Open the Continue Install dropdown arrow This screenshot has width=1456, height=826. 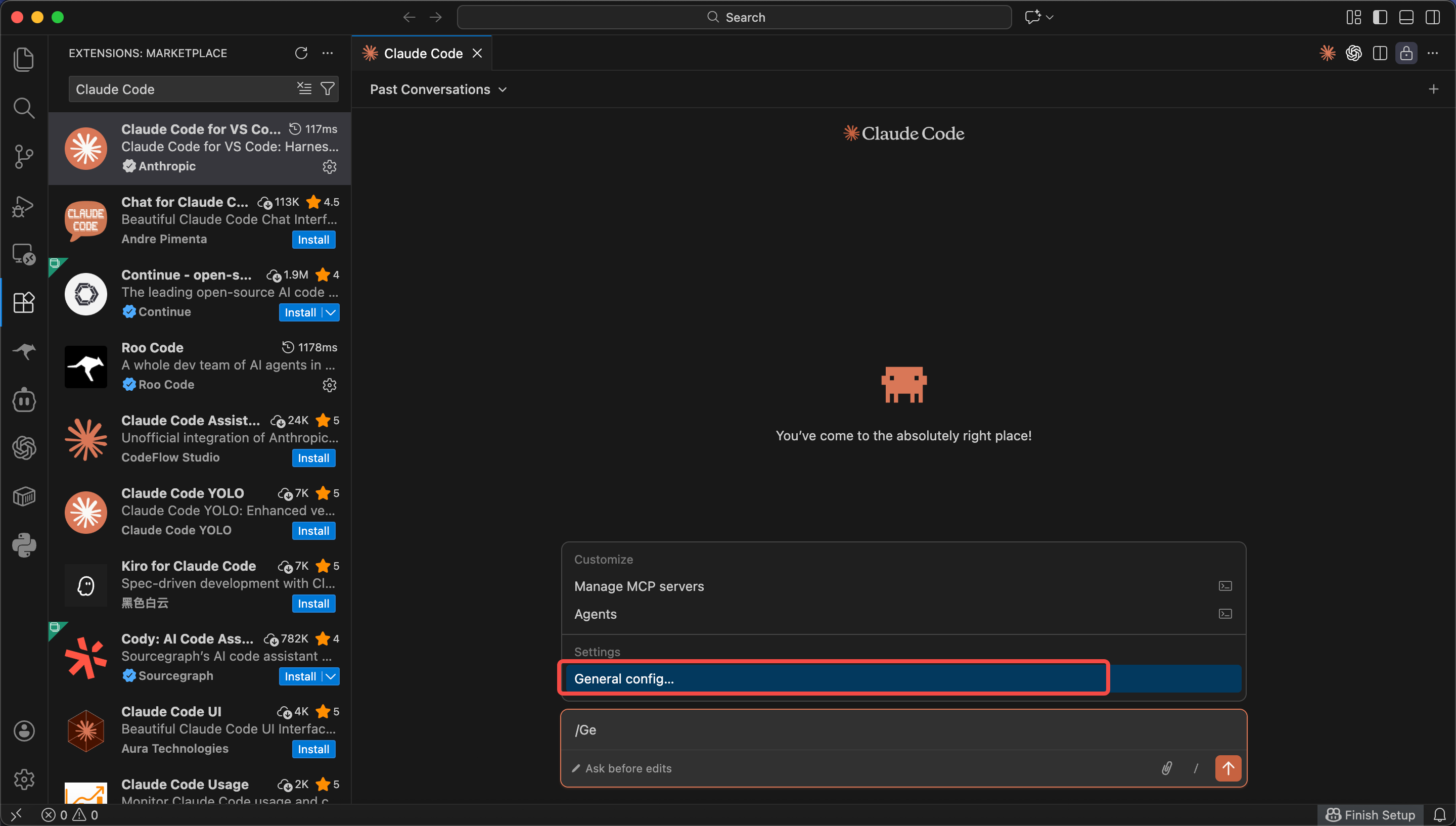point(331,312)
